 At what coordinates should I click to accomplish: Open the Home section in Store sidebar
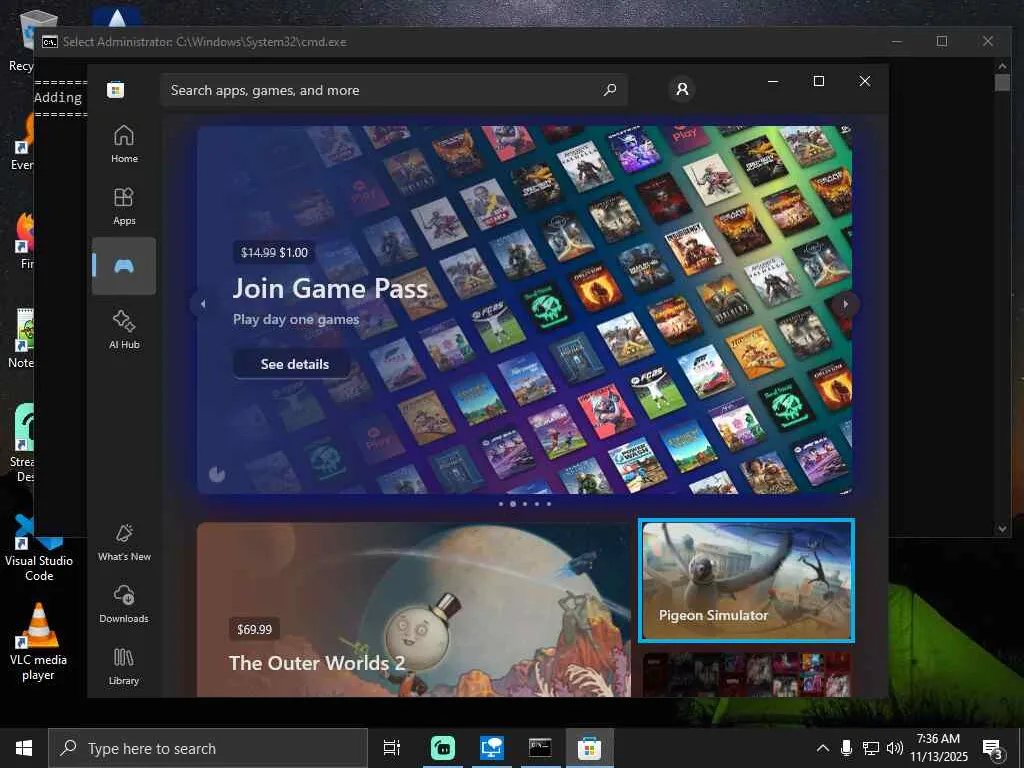coord(123,144)
